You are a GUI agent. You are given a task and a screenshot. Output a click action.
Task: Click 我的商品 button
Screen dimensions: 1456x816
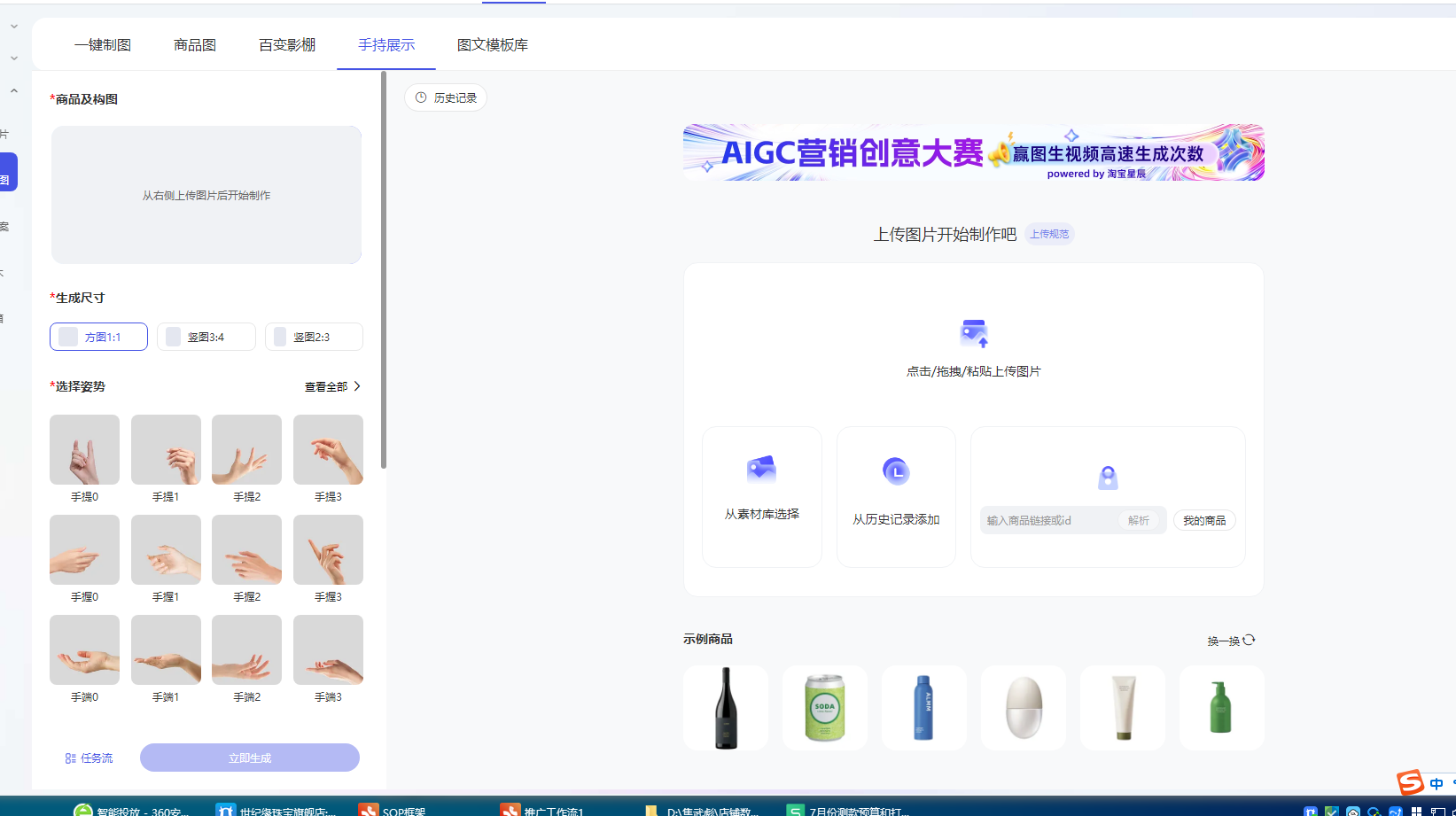click(1203, 520)
